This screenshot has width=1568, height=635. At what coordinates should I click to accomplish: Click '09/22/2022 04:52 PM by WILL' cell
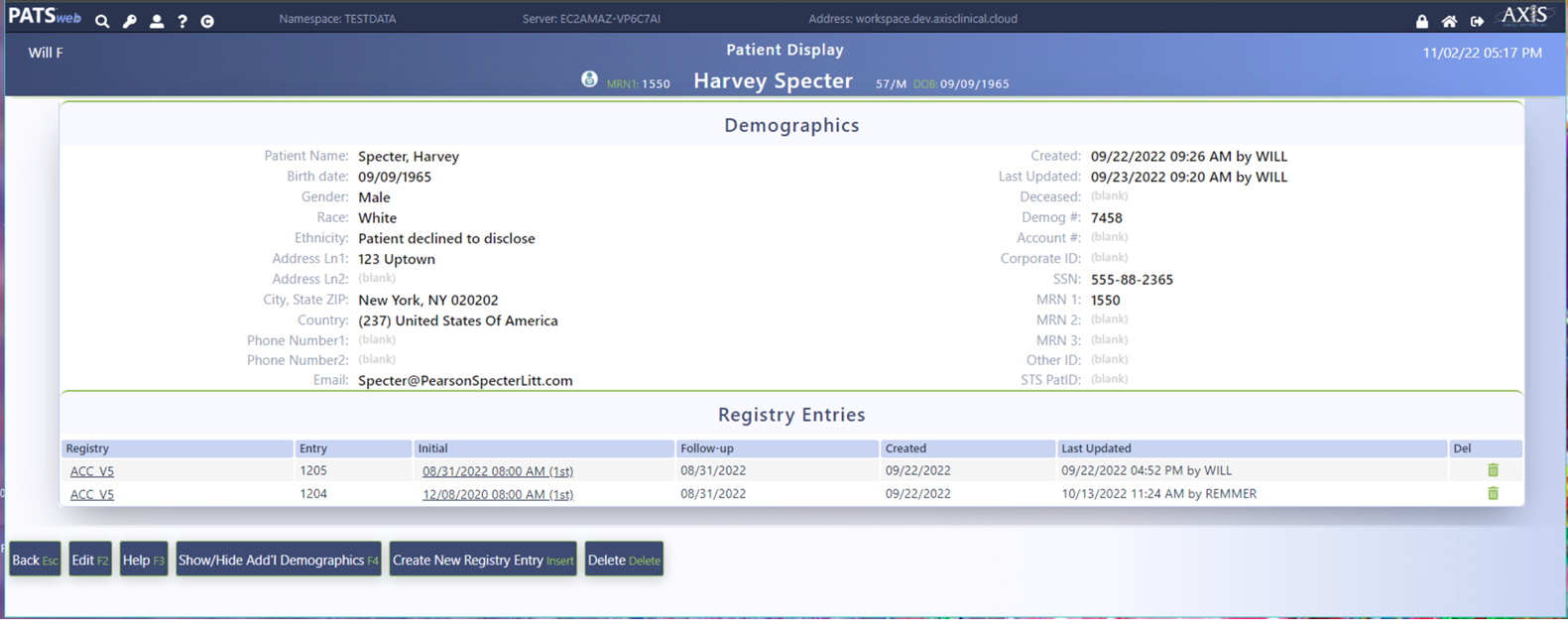(1146, 470)
